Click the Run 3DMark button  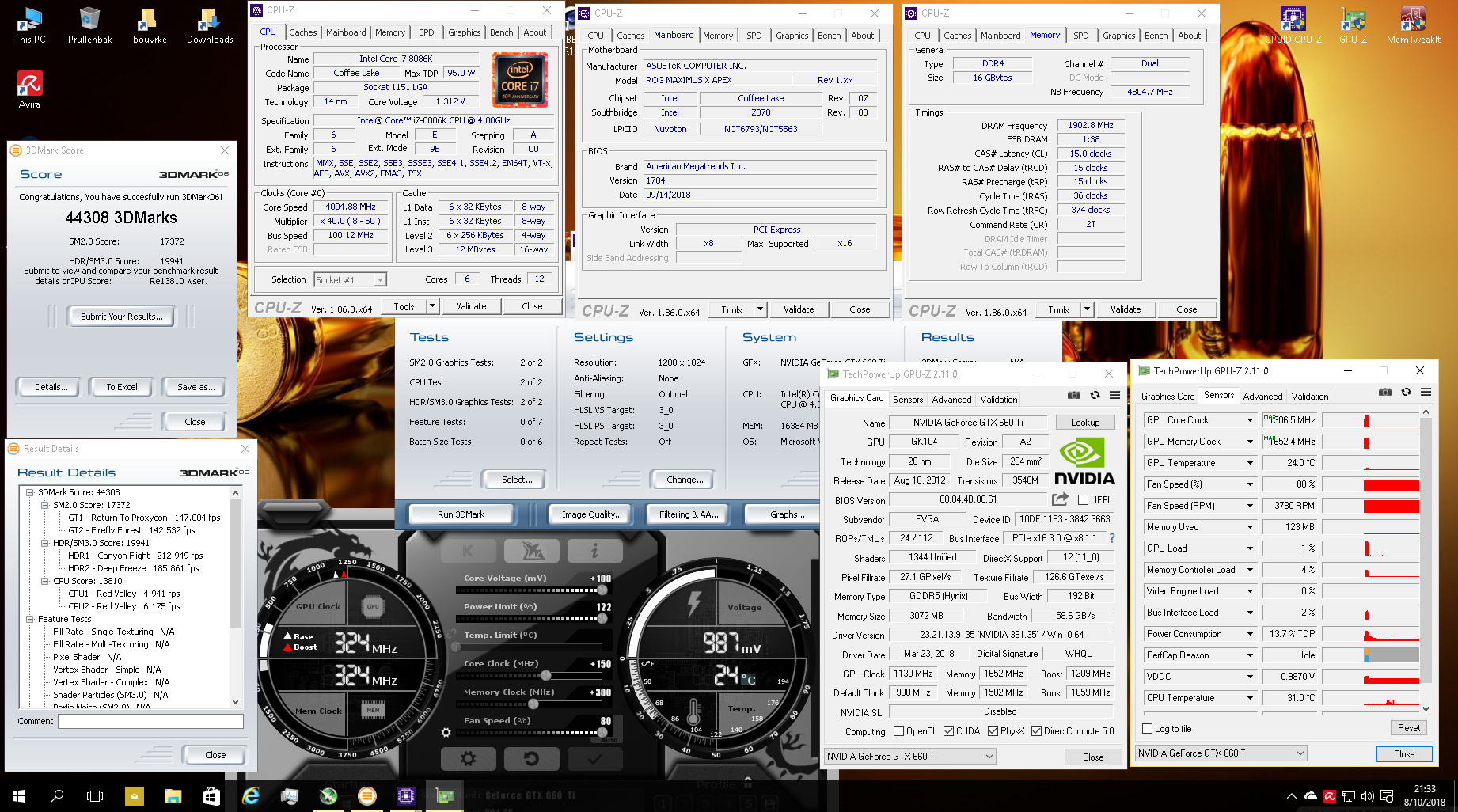461,514
